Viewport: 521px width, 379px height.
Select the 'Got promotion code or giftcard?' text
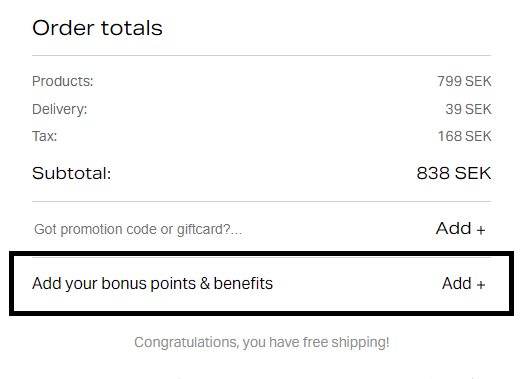(138, 229)
